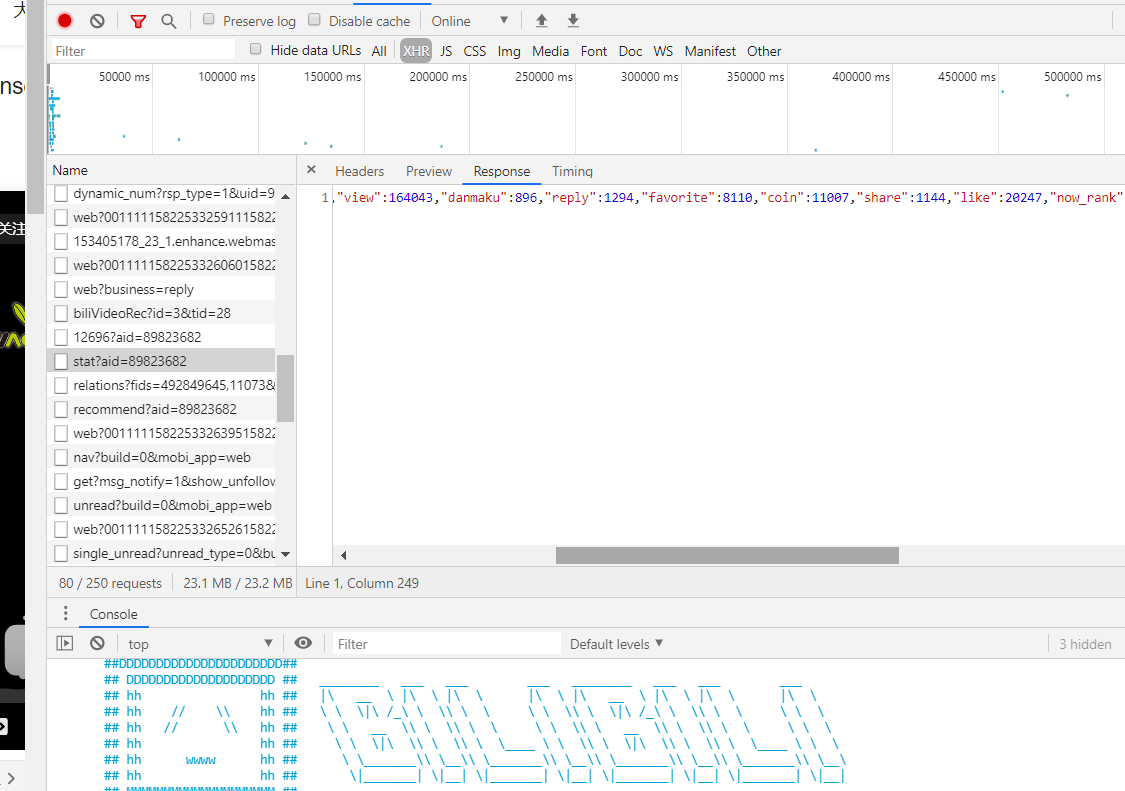The width and height of the screenshot is (1125, 791).
Task: Filter requests by JS type
Action: [x=446, y=51]
